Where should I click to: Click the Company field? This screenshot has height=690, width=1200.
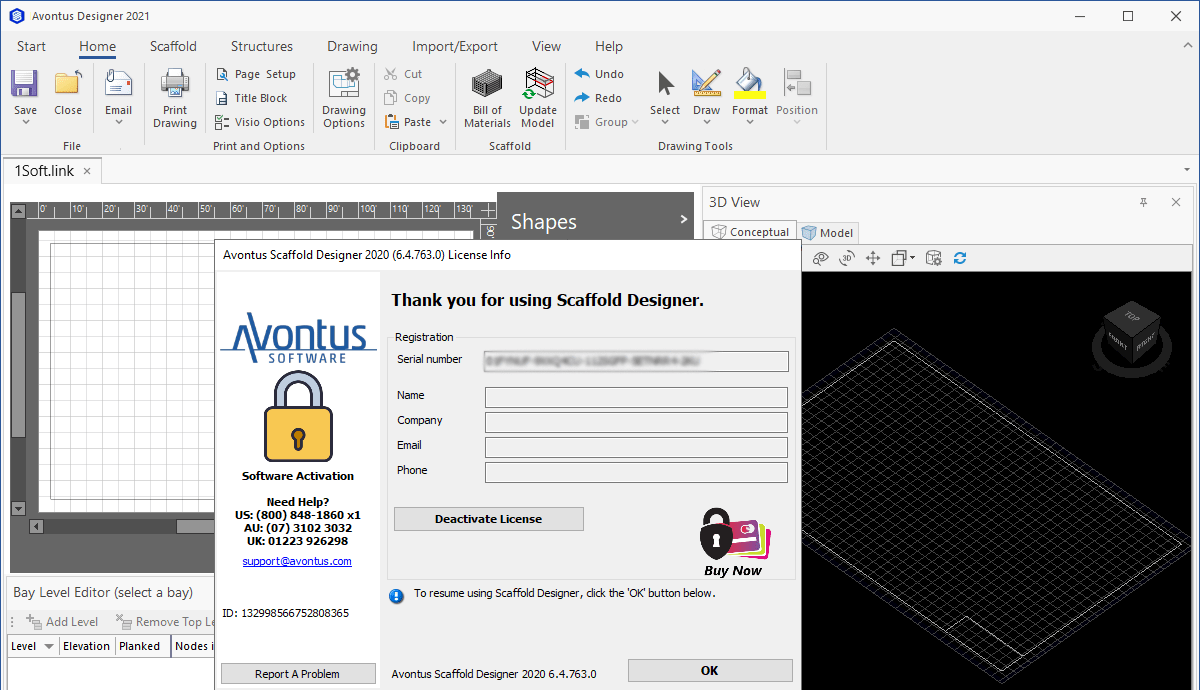pyautogui.click(x=636, y=422)
